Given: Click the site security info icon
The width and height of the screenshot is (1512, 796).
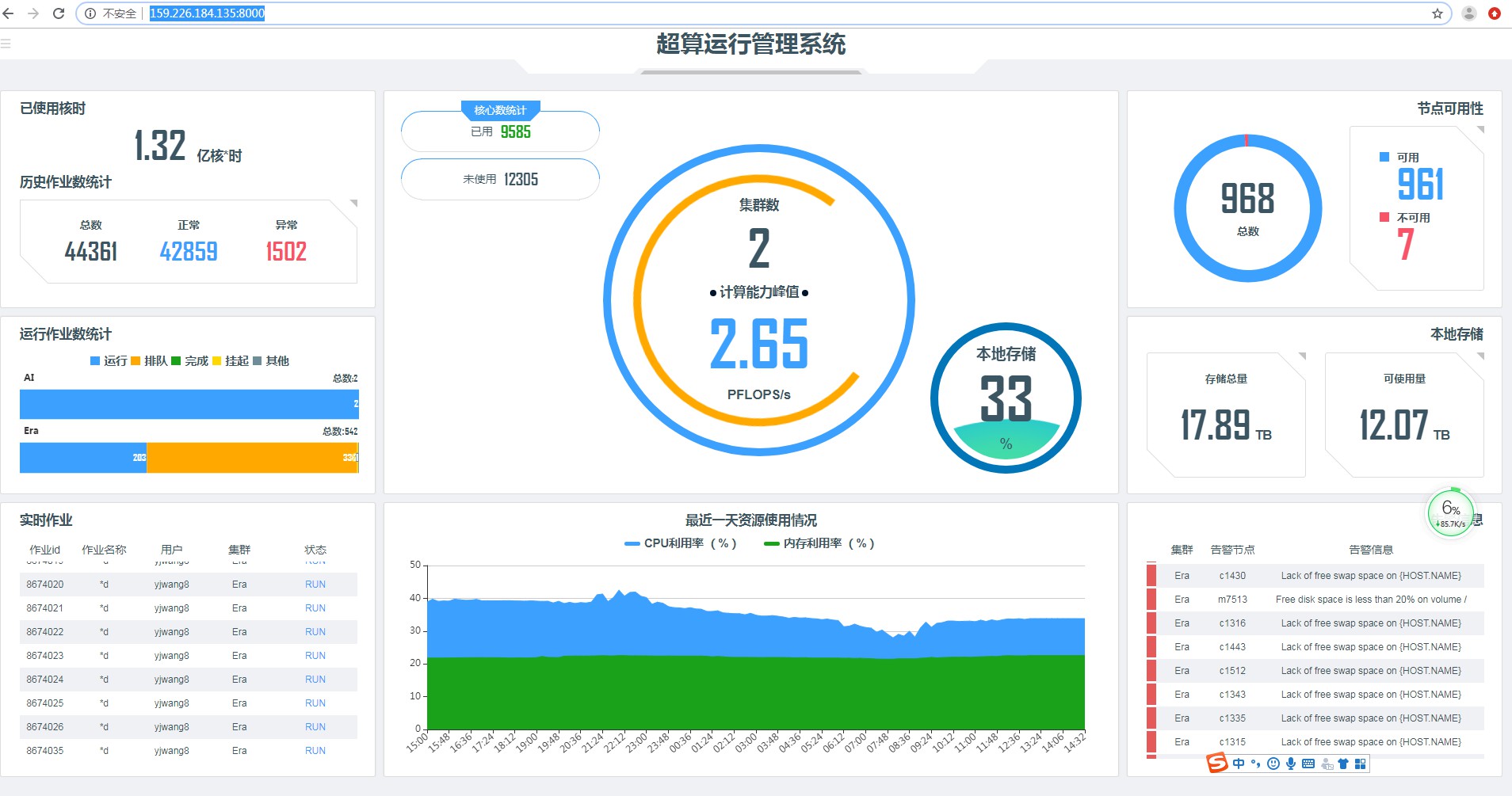Looking at the screenshot, I should pos(90,13).
